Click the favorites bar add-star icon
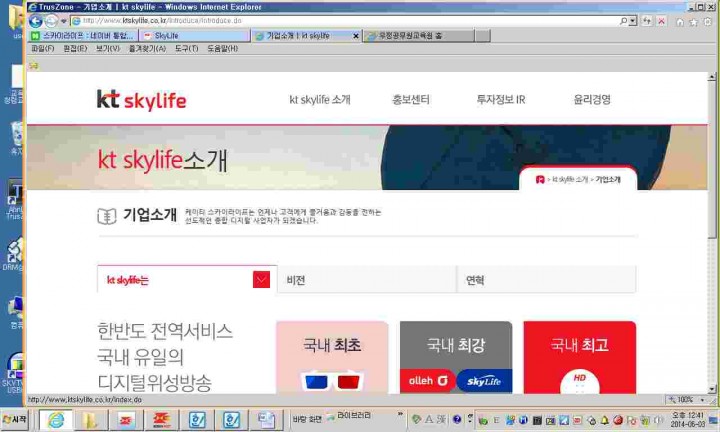 (34, 66)
